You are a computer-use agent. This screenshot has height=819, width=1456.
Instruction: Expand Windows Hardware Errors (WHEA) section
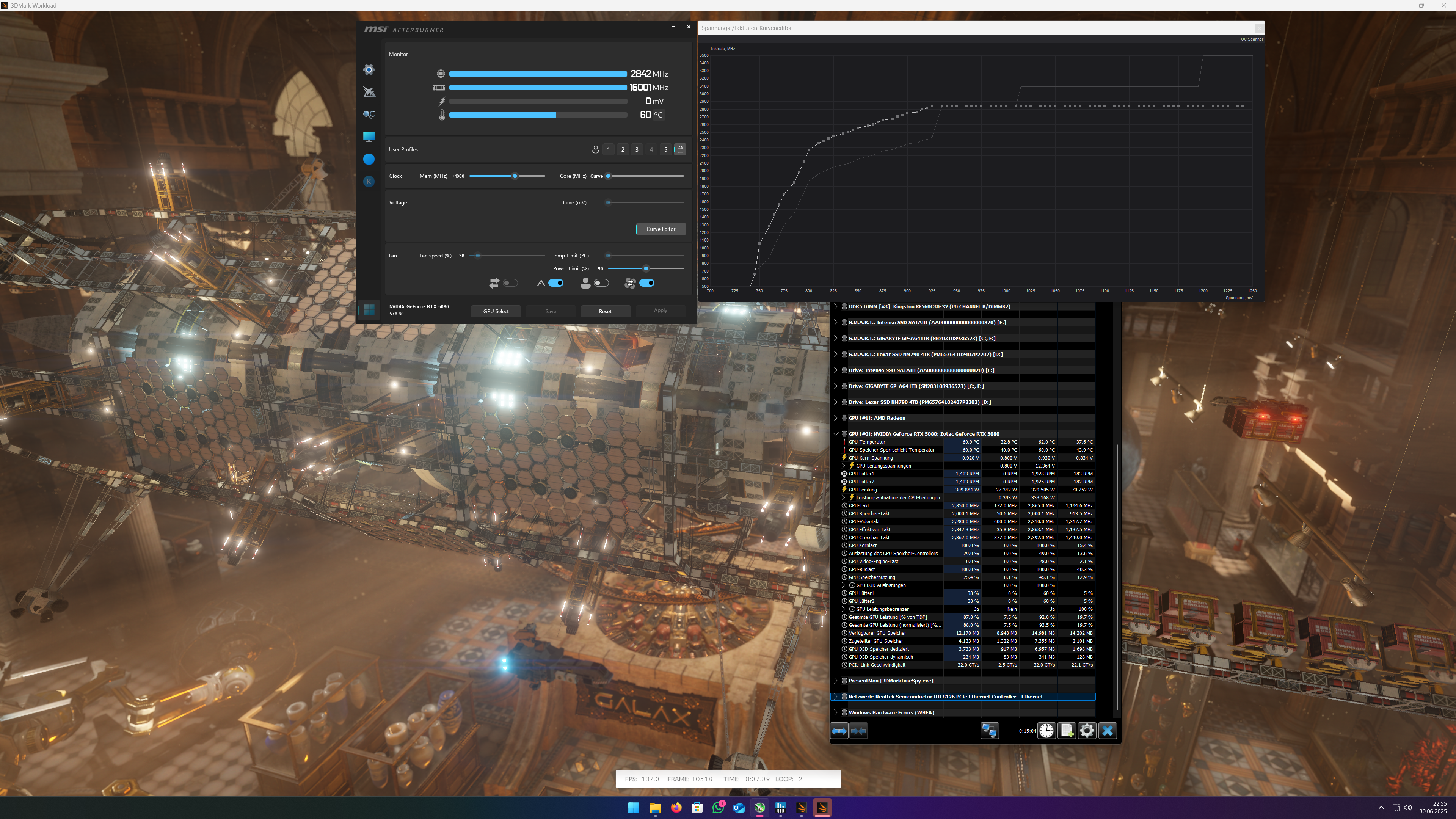tap(836, 713)
